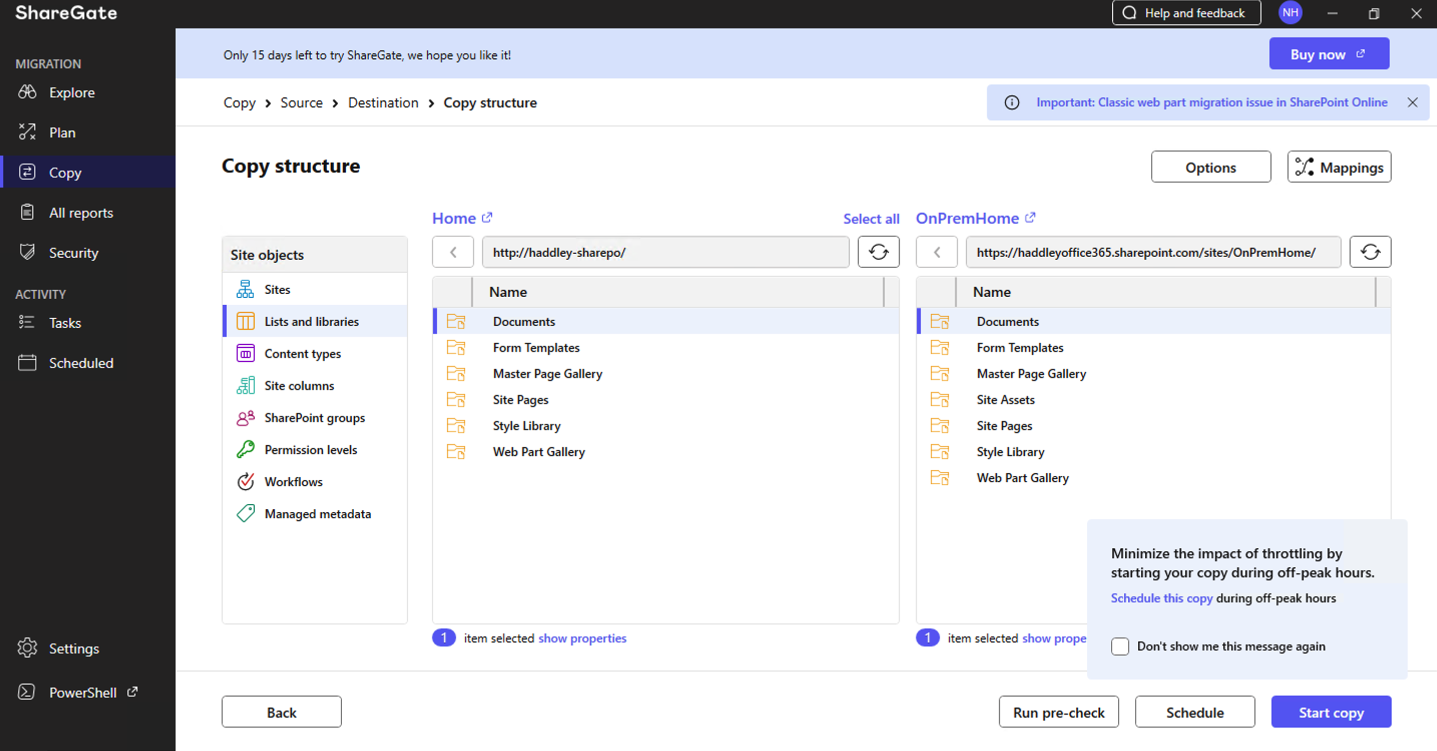Select Sites in Site objects
Image resolution: width=1437 pixels, height=751 pixels.
pos(315,289)
